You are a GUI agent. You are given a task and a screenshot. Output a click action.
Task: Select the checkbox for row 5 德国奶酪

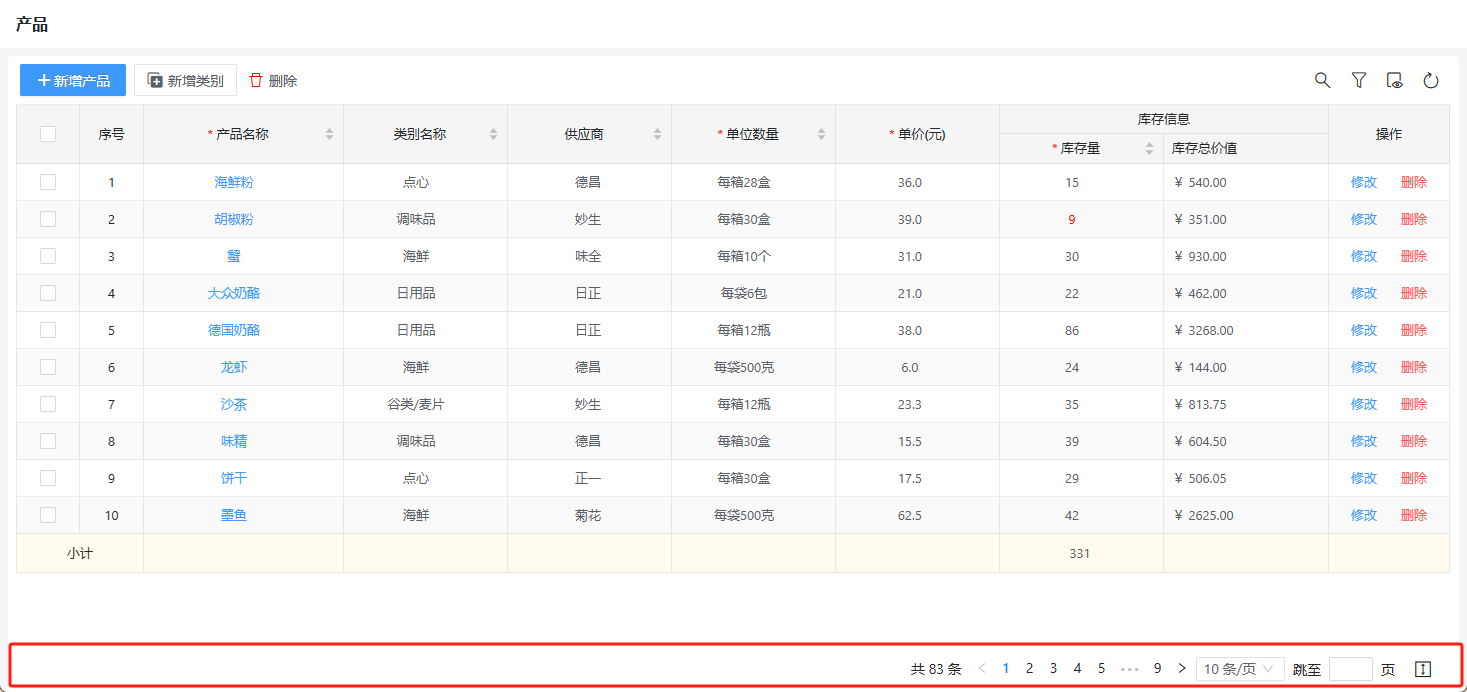pyautogui.click(x=48, y=330)
